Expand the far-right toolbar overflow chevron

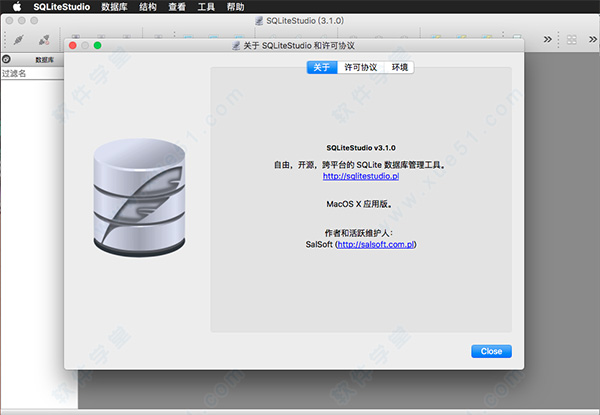point(593,39)
